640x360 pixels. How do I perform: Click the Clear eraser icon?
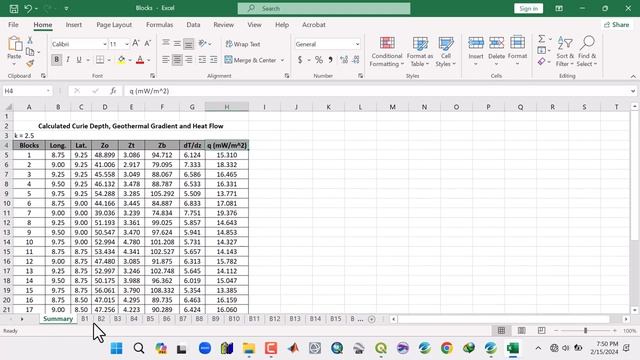[542, 62]
